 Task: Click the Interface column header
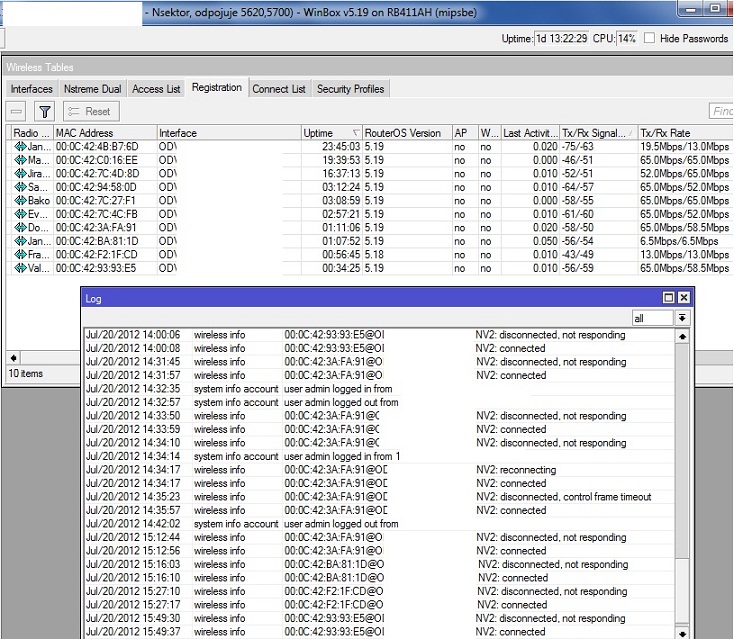pyautogui.click(x=229, y=133)
